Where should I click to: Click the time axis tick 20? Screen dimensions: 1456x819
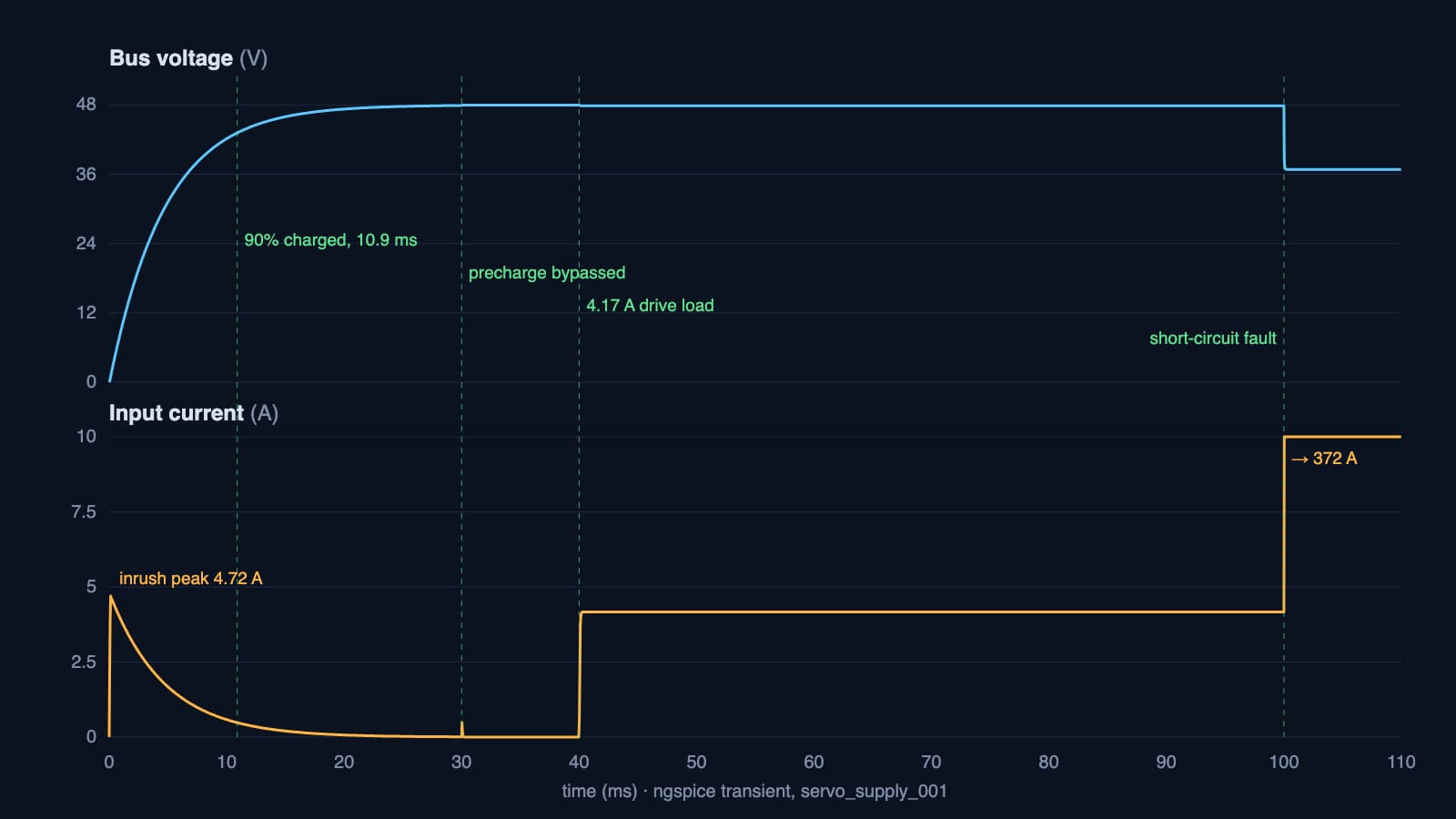click(x=344, y=762)
